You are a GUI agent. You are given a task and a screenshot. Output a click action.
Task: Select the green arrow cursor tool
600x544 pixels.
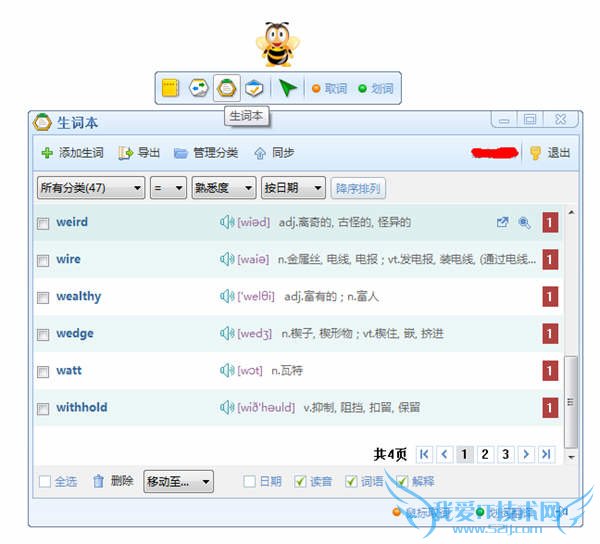[287, 88]
